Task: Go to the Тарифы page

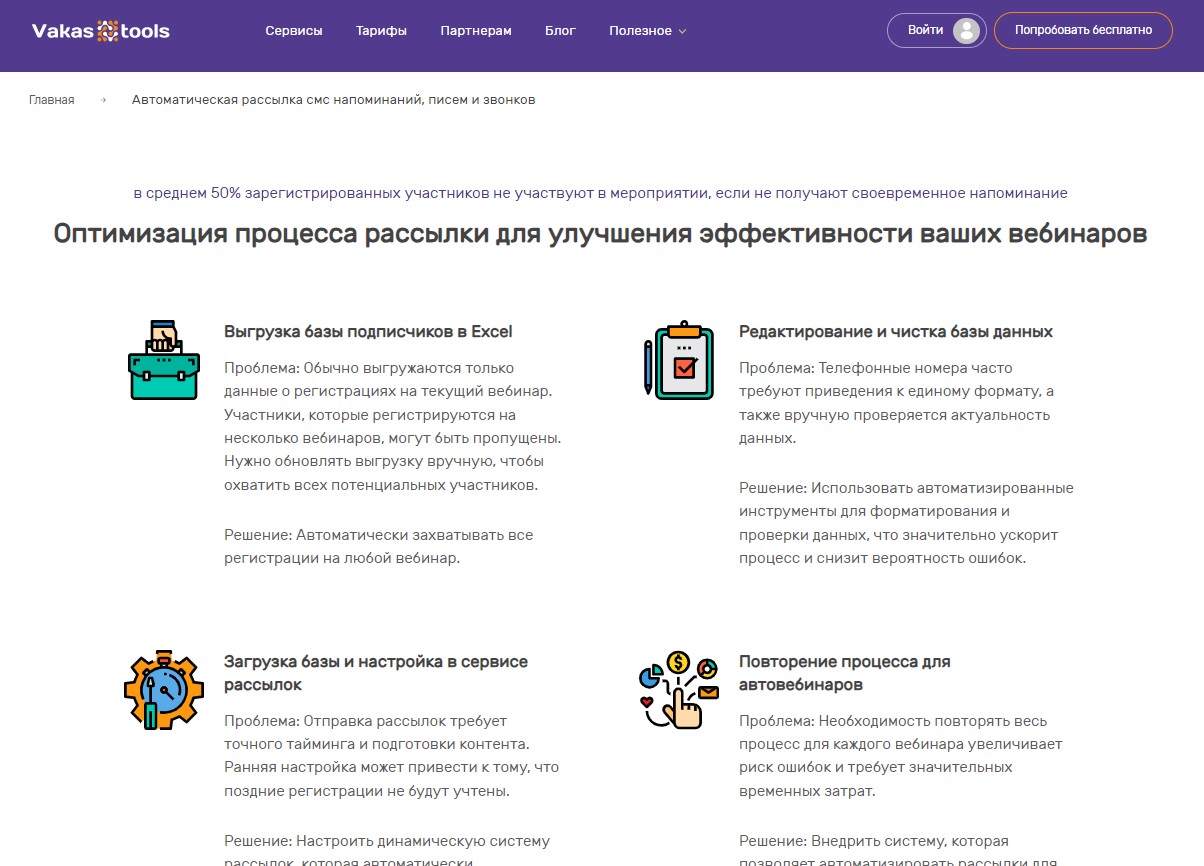Action: pos(381,31)
